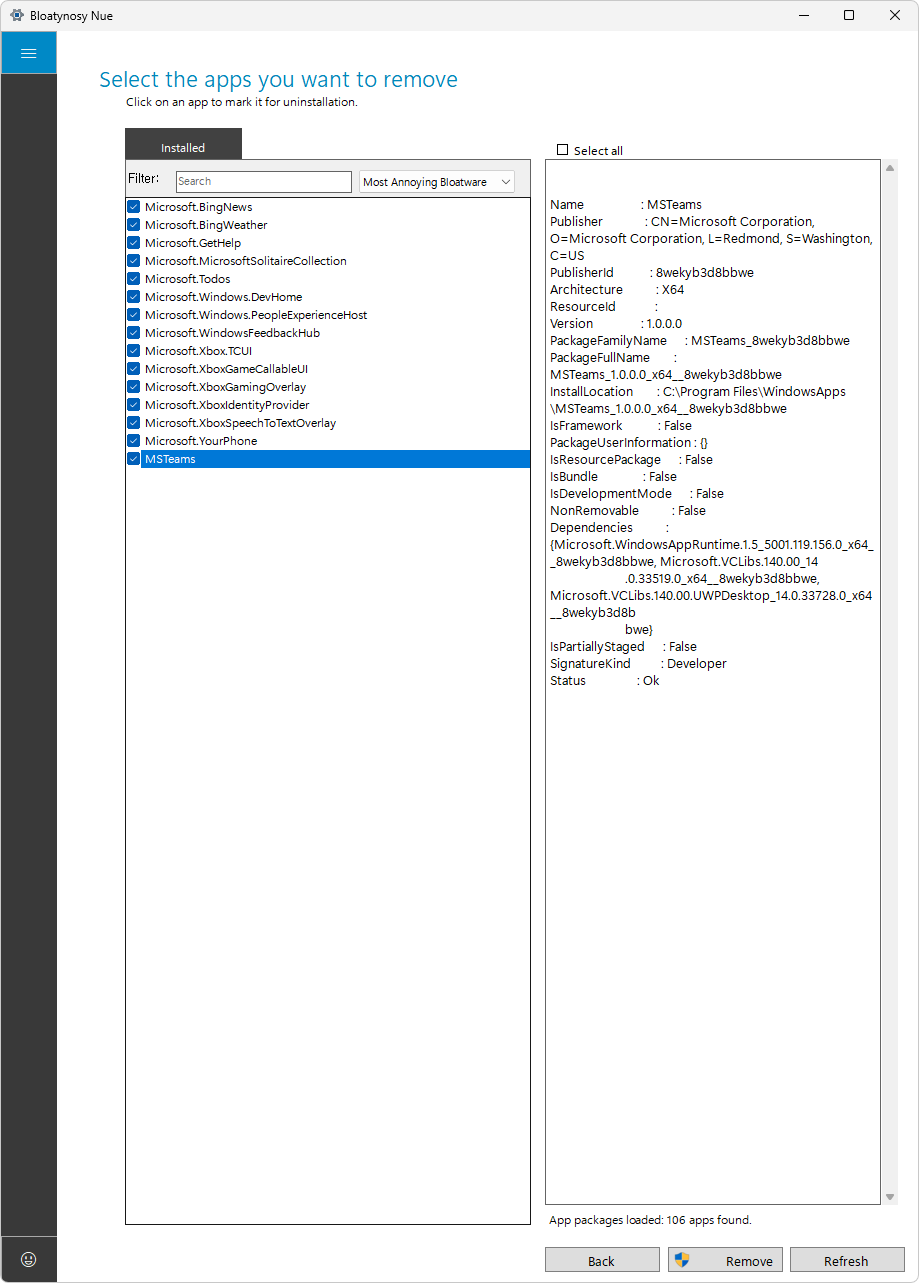Uncheck the MSTeams checkbox

pyautogui.click(x=133, y=459)
